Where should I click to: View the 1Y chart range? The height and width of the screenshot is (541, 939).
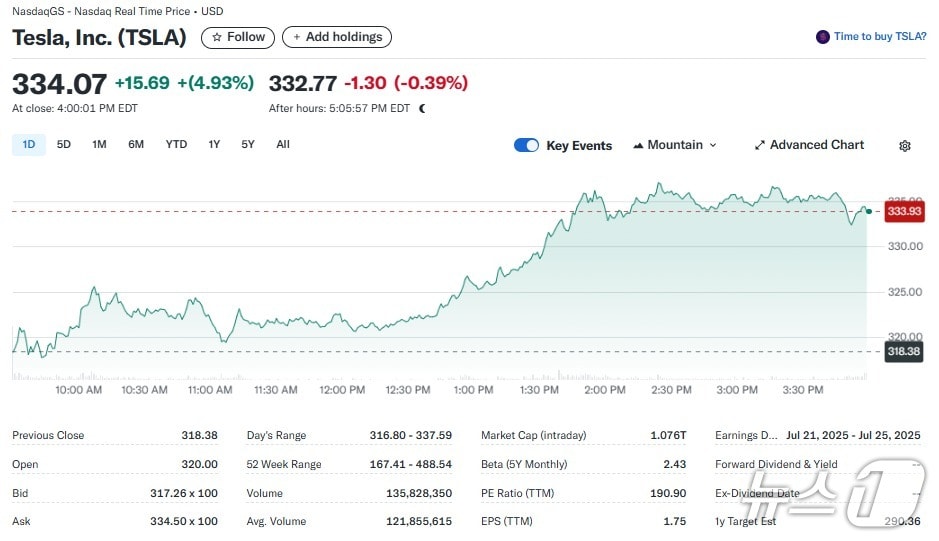(x=214, y=145)
